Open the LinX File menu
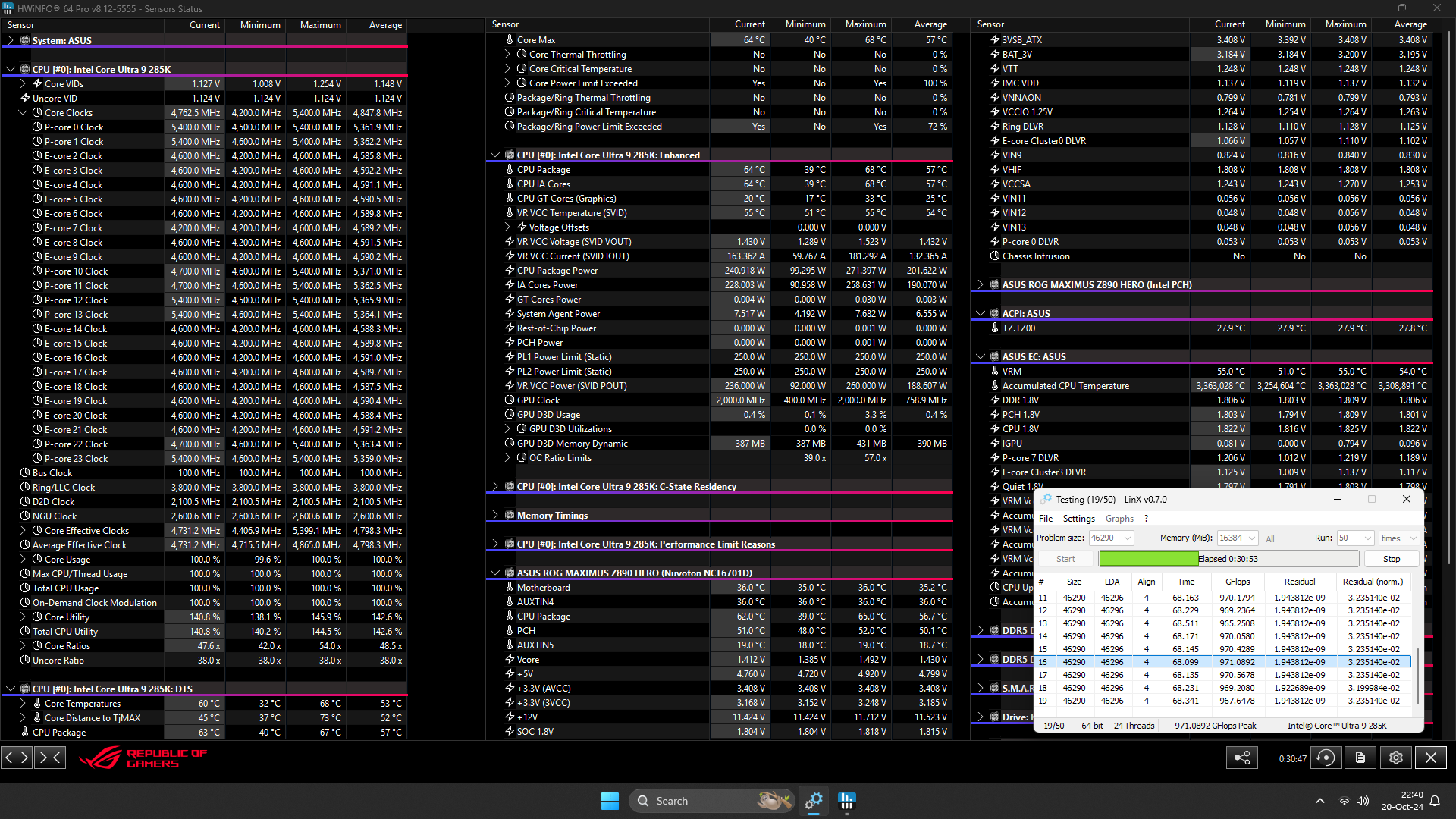 1046,519
